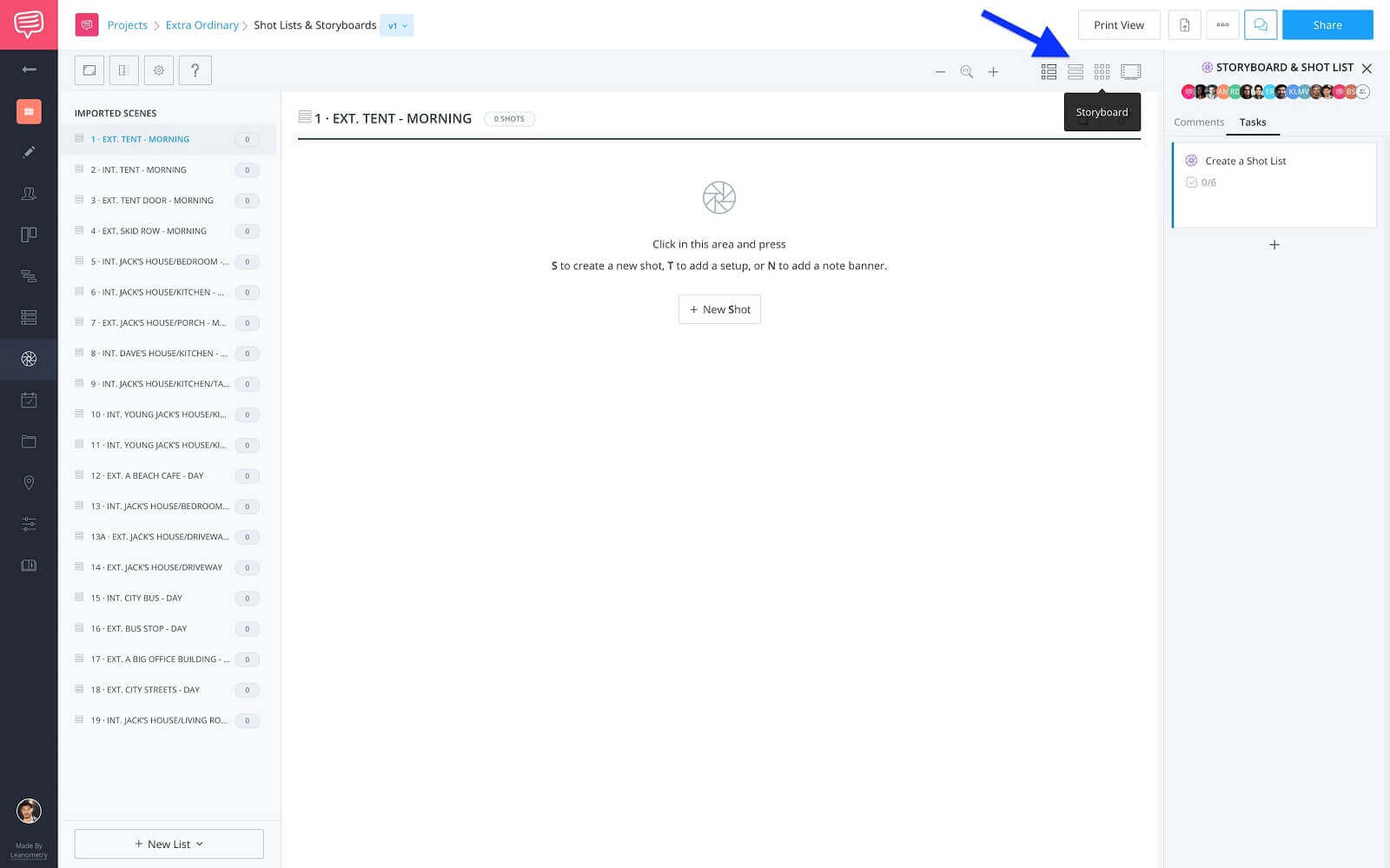Open the sliders settings icon in sidebar
Image resolution: width=1390 pixels, height=868 pixels.
[29, 524]
